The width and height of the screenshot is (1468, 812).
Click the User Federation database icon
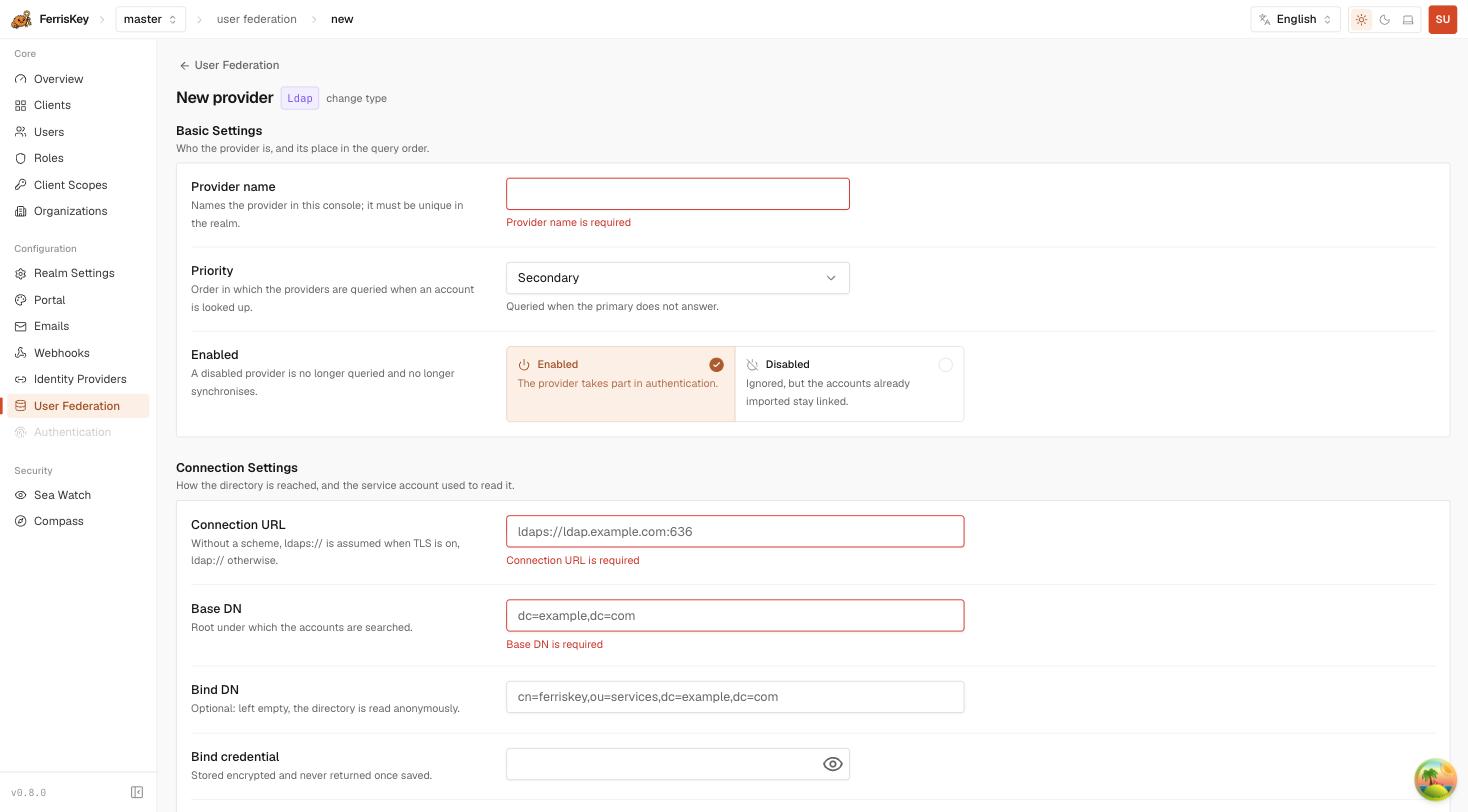(x=21, y=406)
